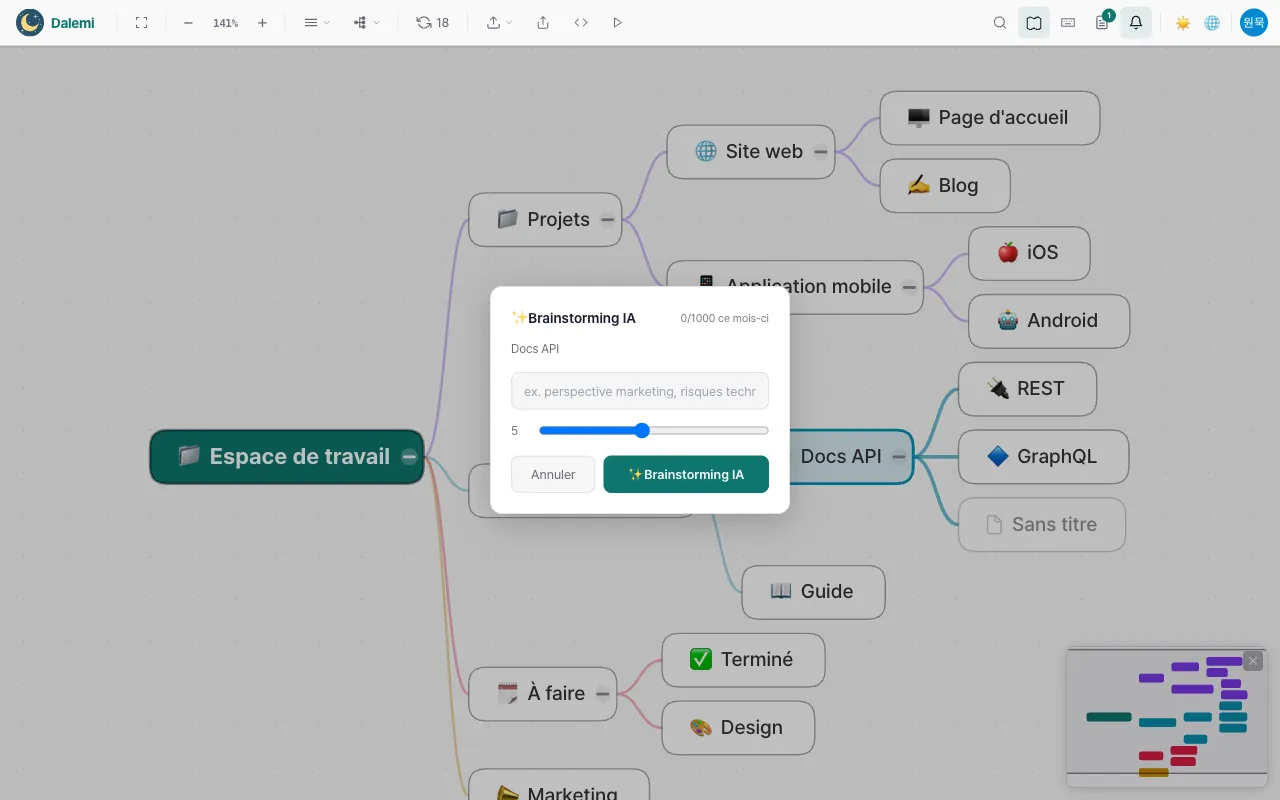Close the minimap panel
Screen dimensions: 1280x800
pos(1253,661)
